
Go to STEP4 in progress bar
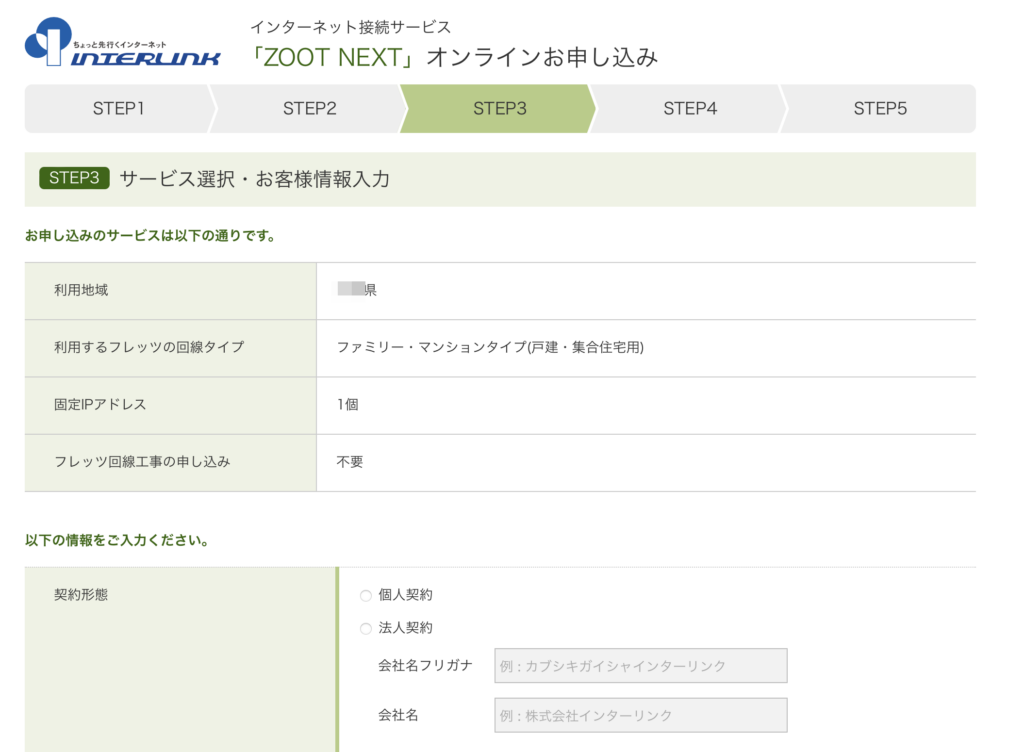(690, 108)
